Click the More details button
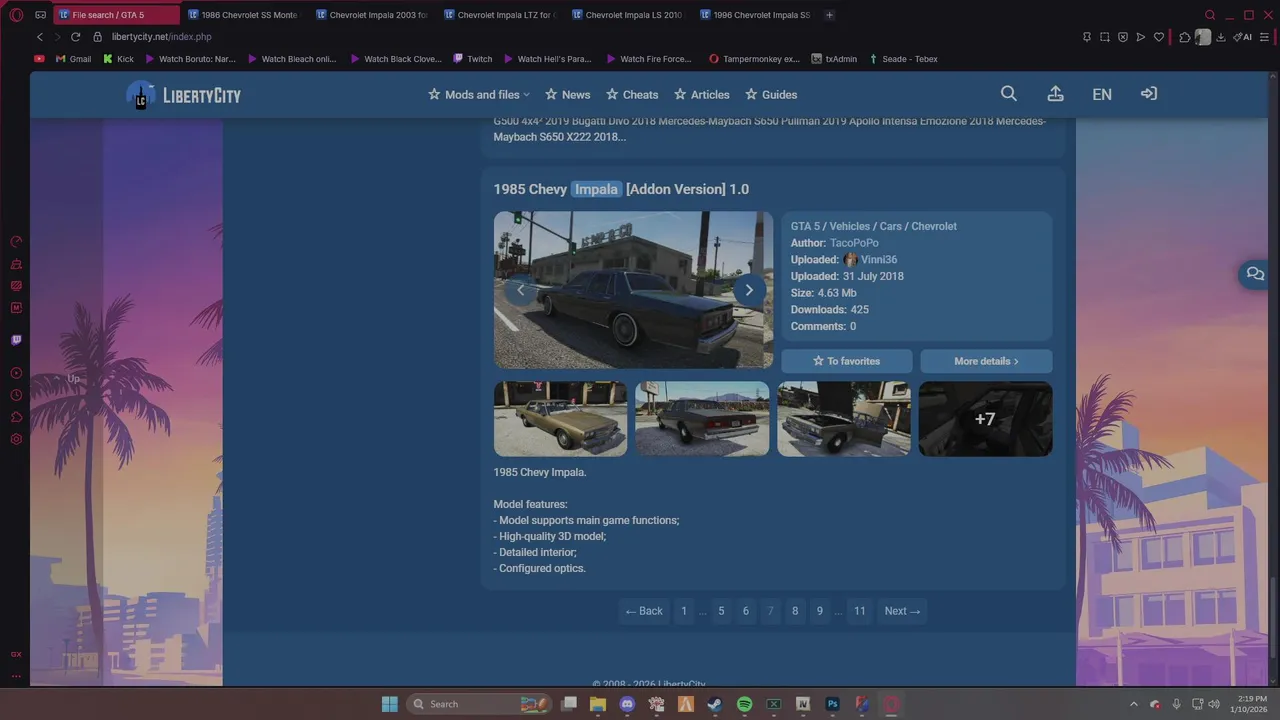The height and width of the screenshot is (720, 1280). pyautogui.click(x=986, y=361)
